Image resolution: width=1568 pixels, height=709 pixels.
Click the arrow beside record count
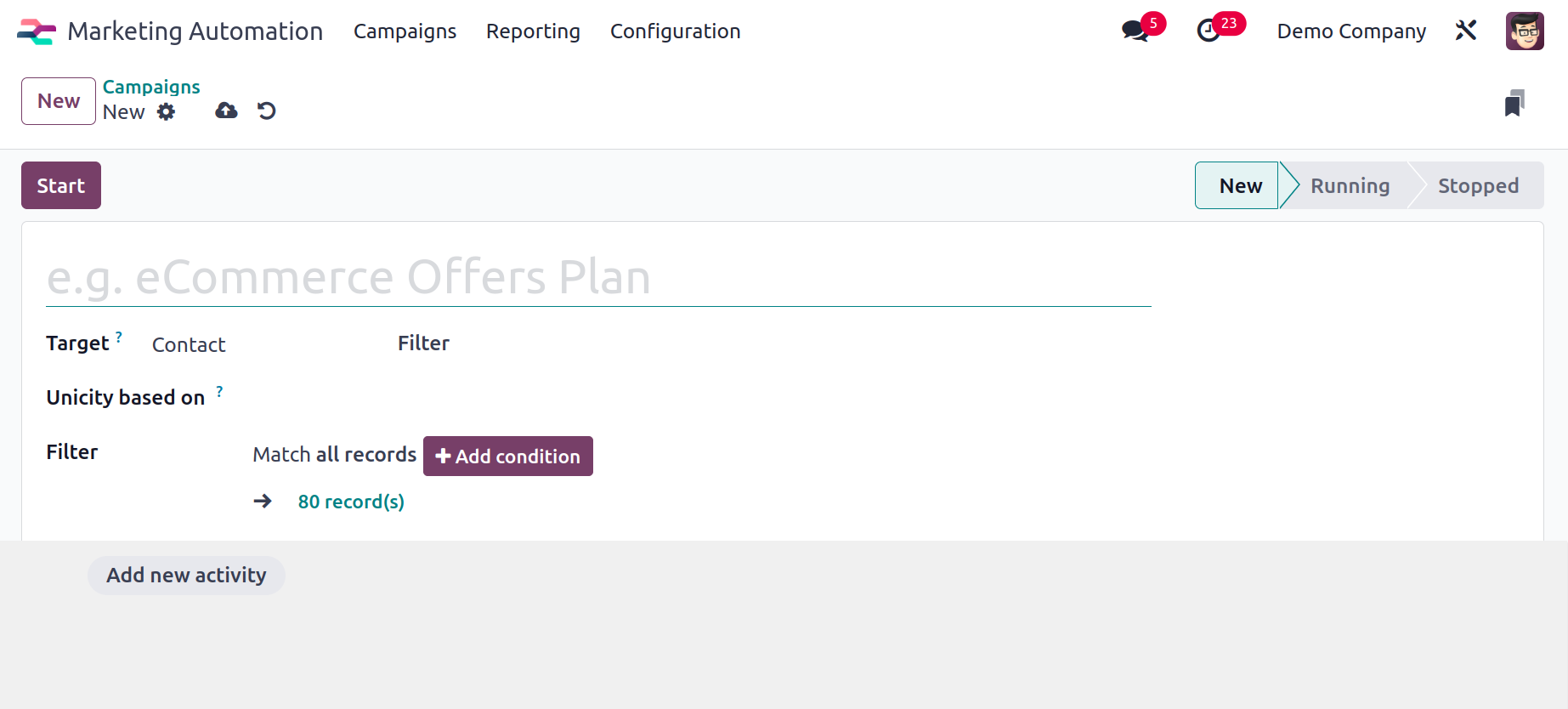click(263, 501)
